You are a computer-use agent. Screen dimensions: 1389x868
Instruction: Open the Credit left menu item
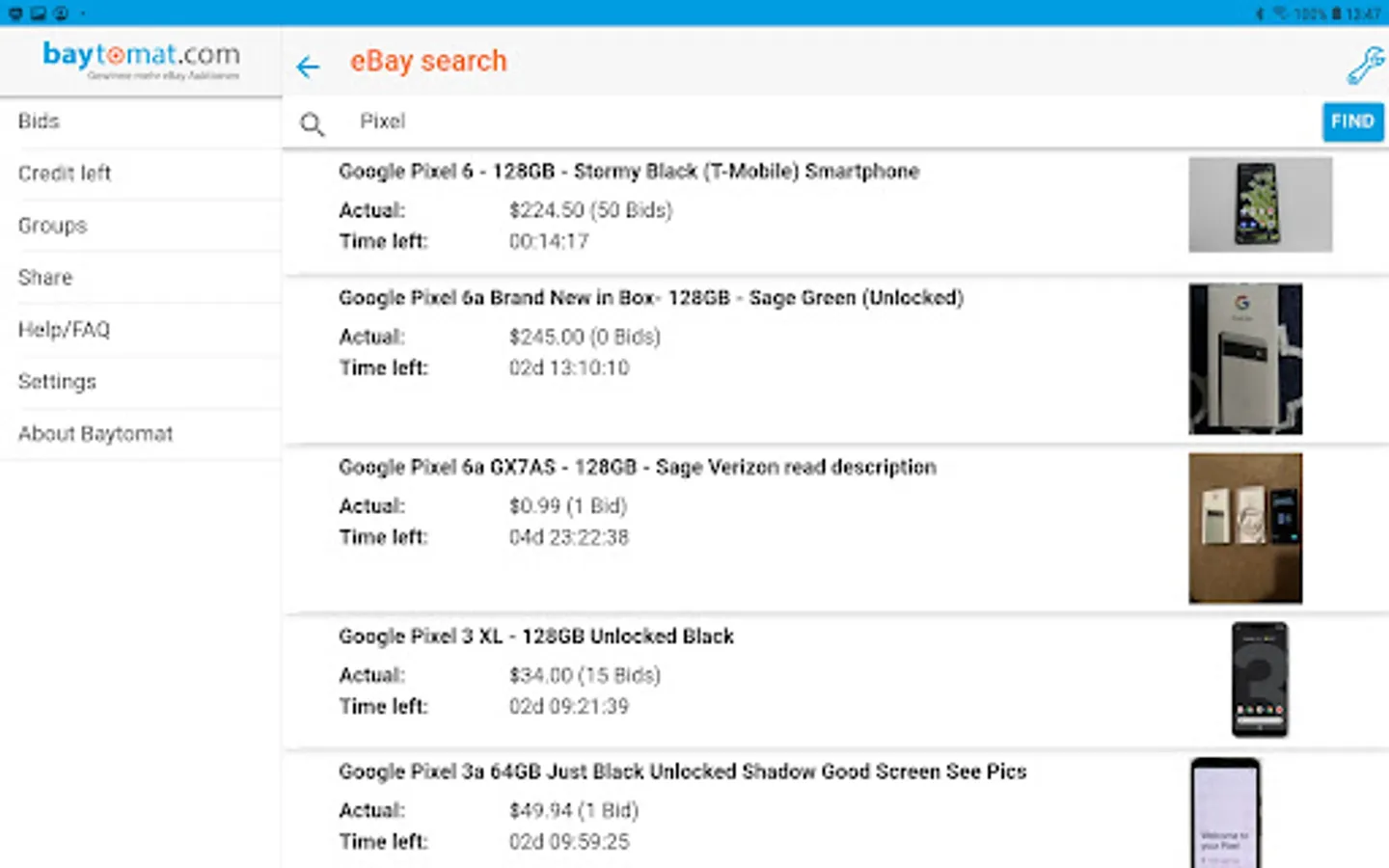141,174
